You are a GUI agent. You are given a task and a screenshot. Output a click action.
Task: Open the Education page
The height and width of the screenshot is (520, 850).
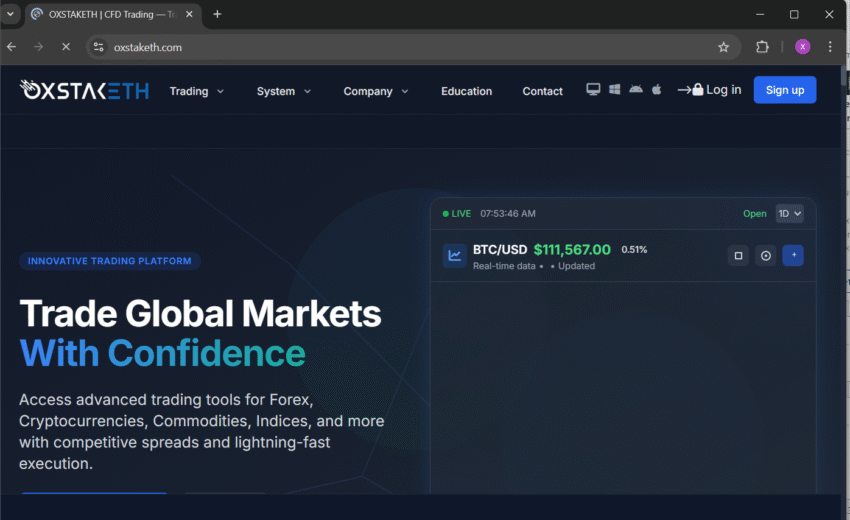(466, 91)
